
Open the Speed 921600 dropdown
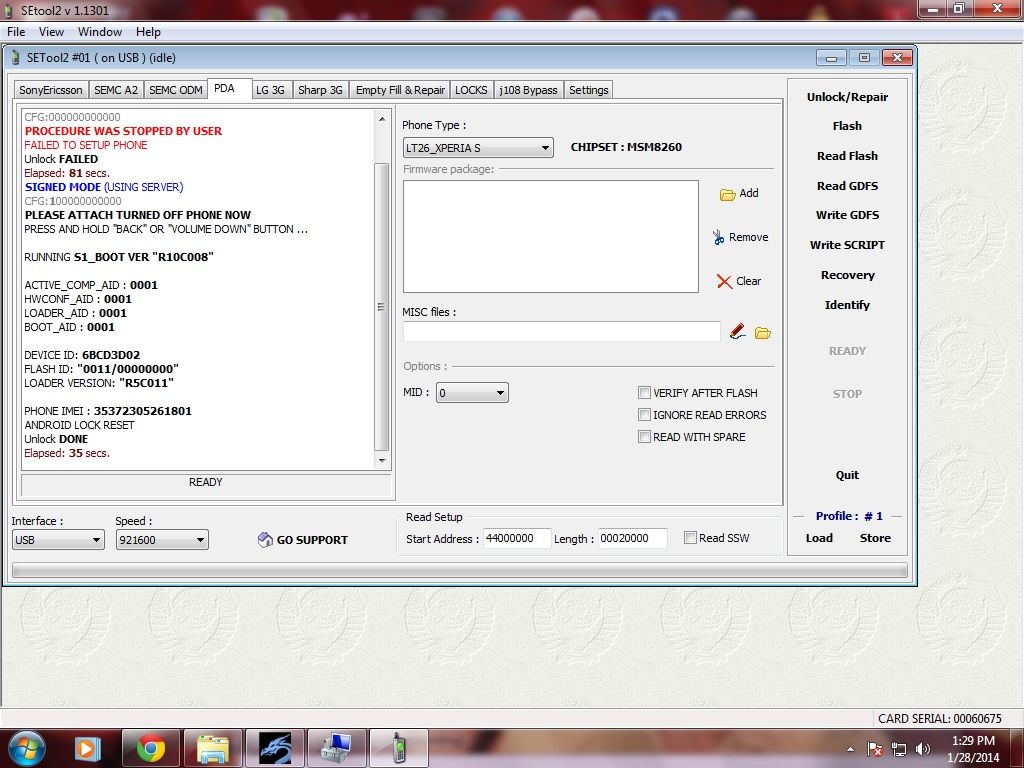[x=162, y=540]
